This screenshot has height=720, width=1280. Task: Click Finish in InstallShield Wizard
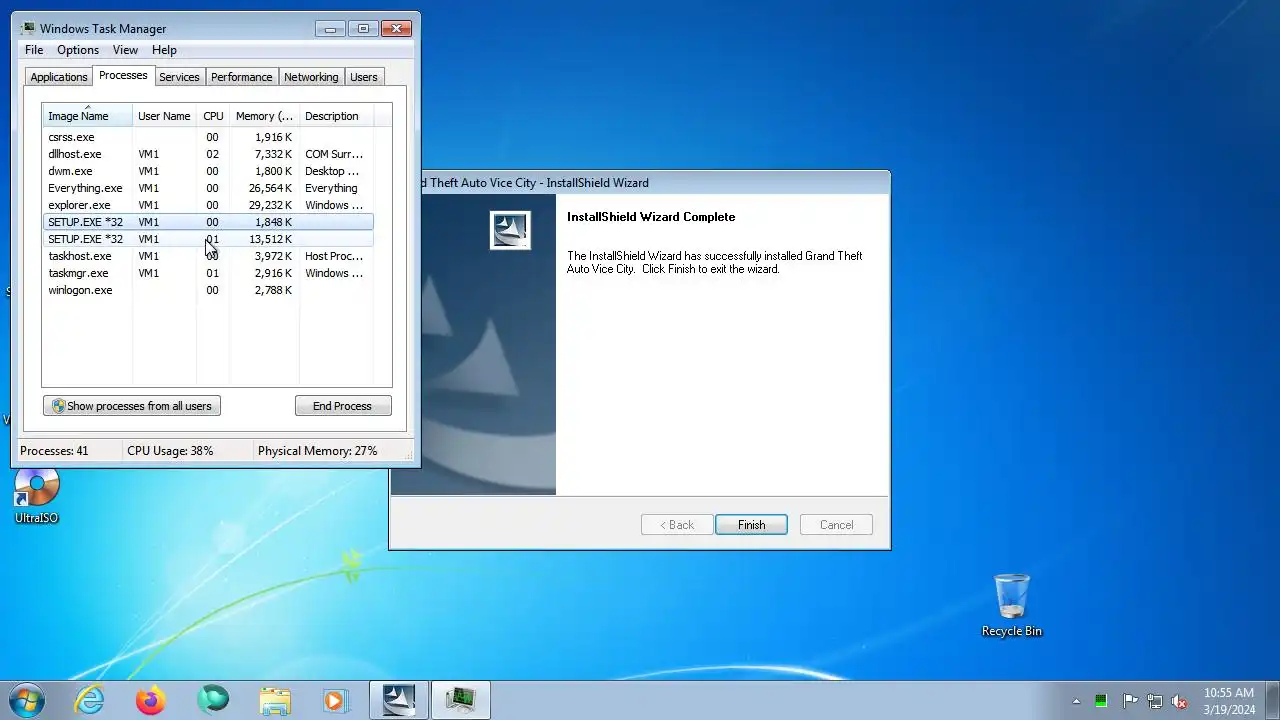[751, 525]
